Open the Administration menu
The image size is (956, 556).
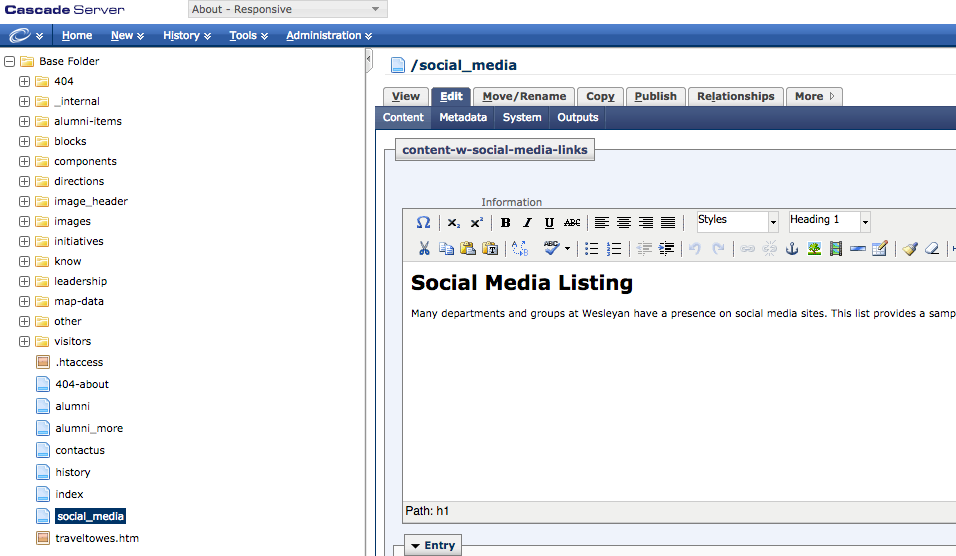[329, 35]
